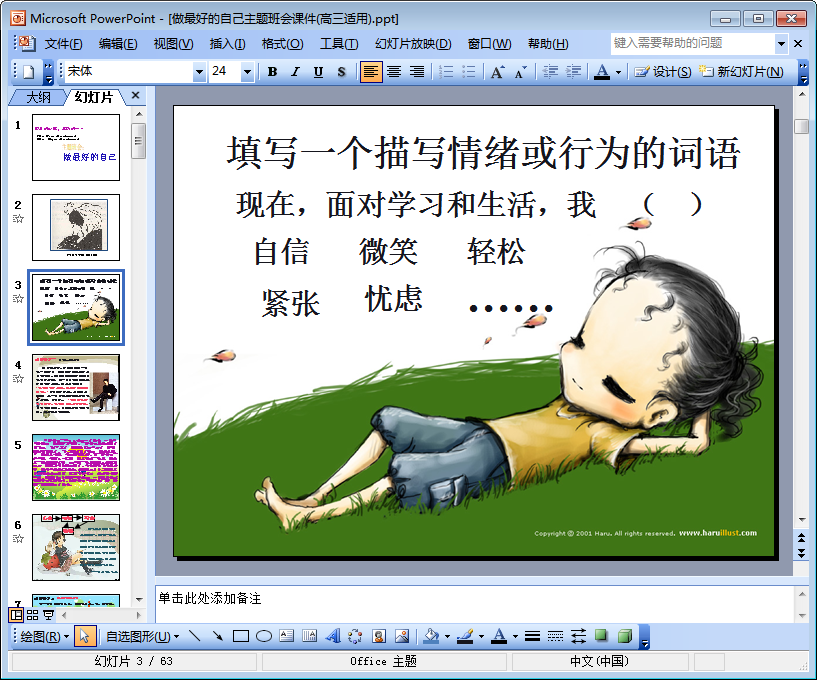The image size is (817, 680).
Task: Click the help question search box
Action: 693,43
